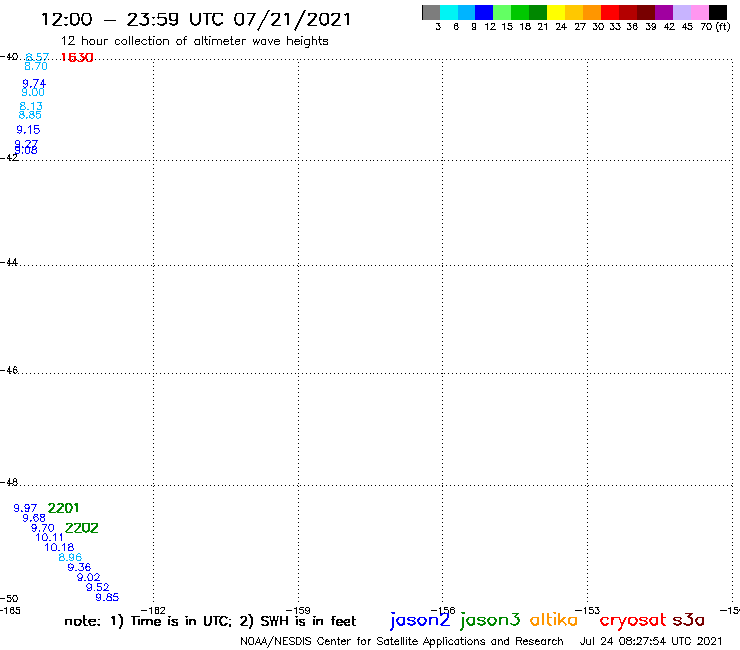Viewport: 740px width, 650px height.
Task: Select wave height value 10.18
Action: (59, 548)
